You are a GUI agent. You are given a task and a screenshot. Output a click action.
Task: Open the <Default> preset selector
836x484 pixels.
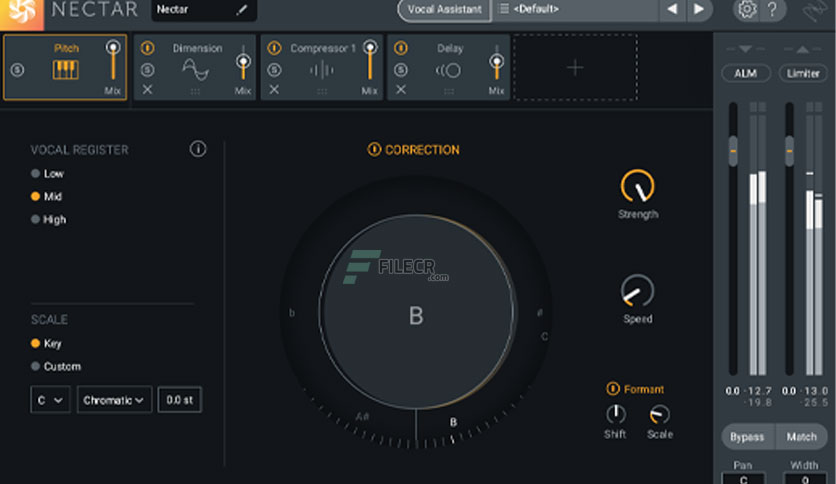[x=576, y=9]
